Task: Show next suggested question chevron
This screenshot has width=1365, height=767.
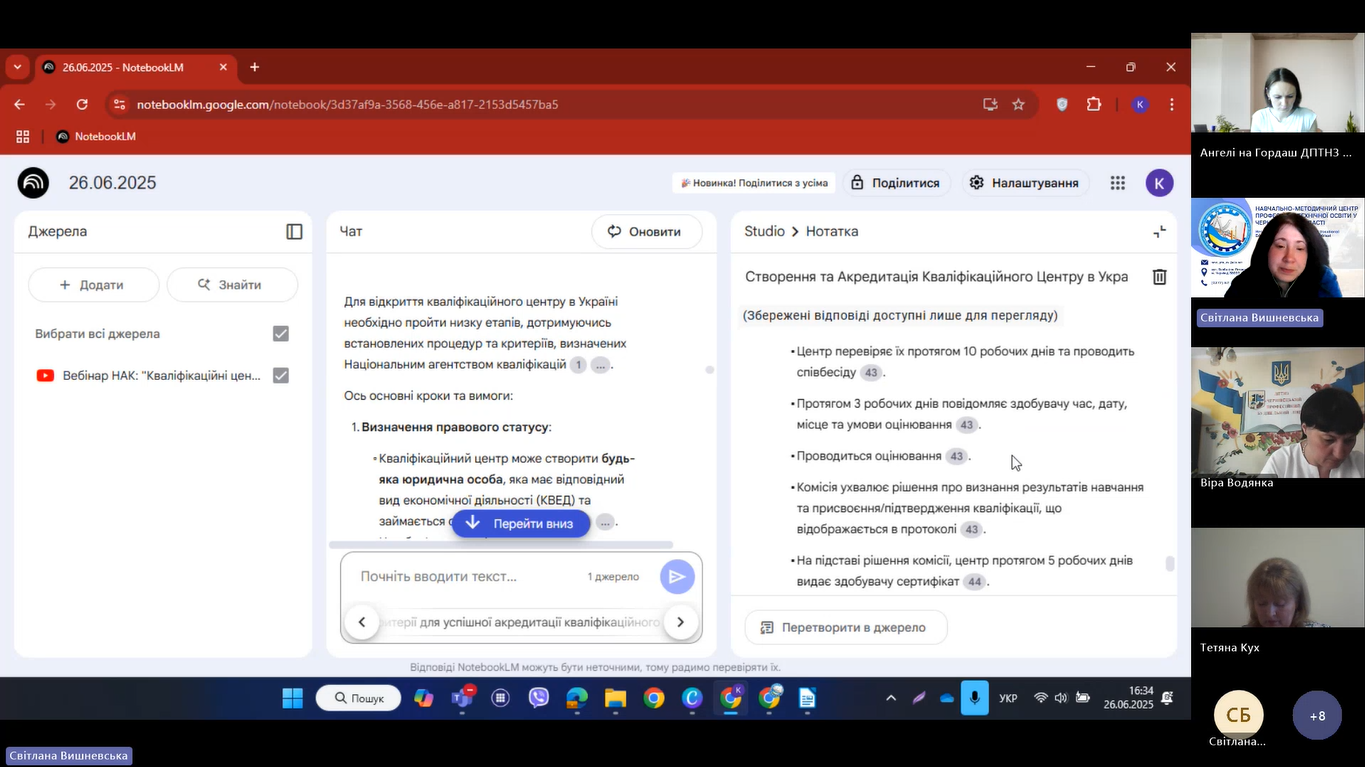Action: point(680,622)
